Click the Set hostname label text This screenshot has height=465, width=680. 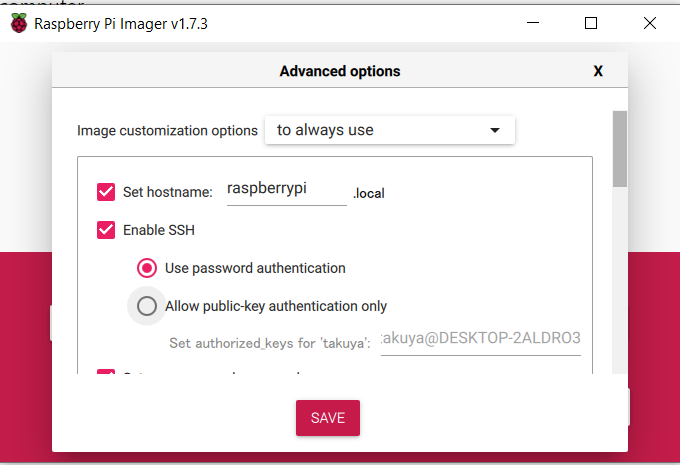coord(168,192)
